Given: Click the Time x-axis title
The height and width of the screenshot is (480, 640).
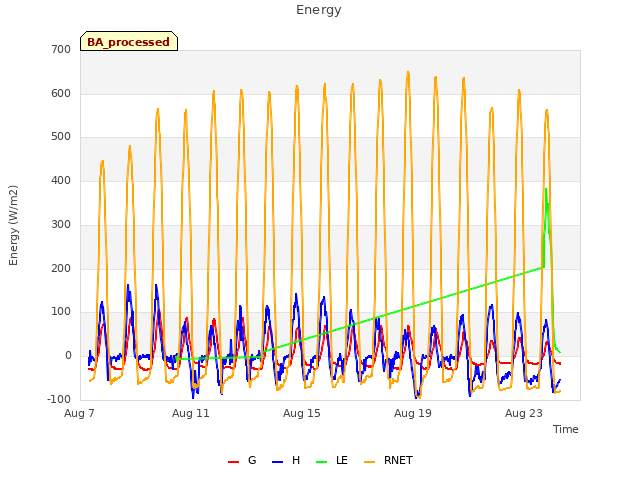Looking at the screenshot, I should coord(566,429).
